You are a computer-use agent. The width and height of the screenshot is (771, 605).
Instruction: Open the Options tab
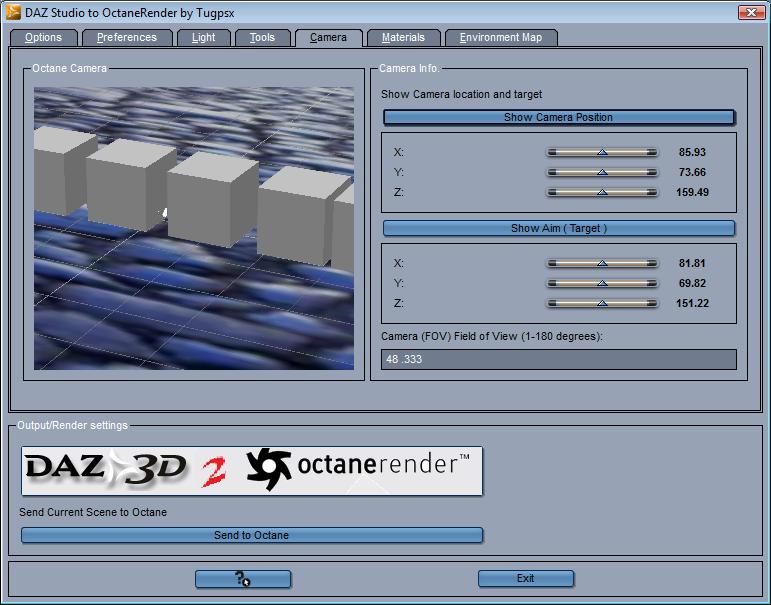coord(43,38)
